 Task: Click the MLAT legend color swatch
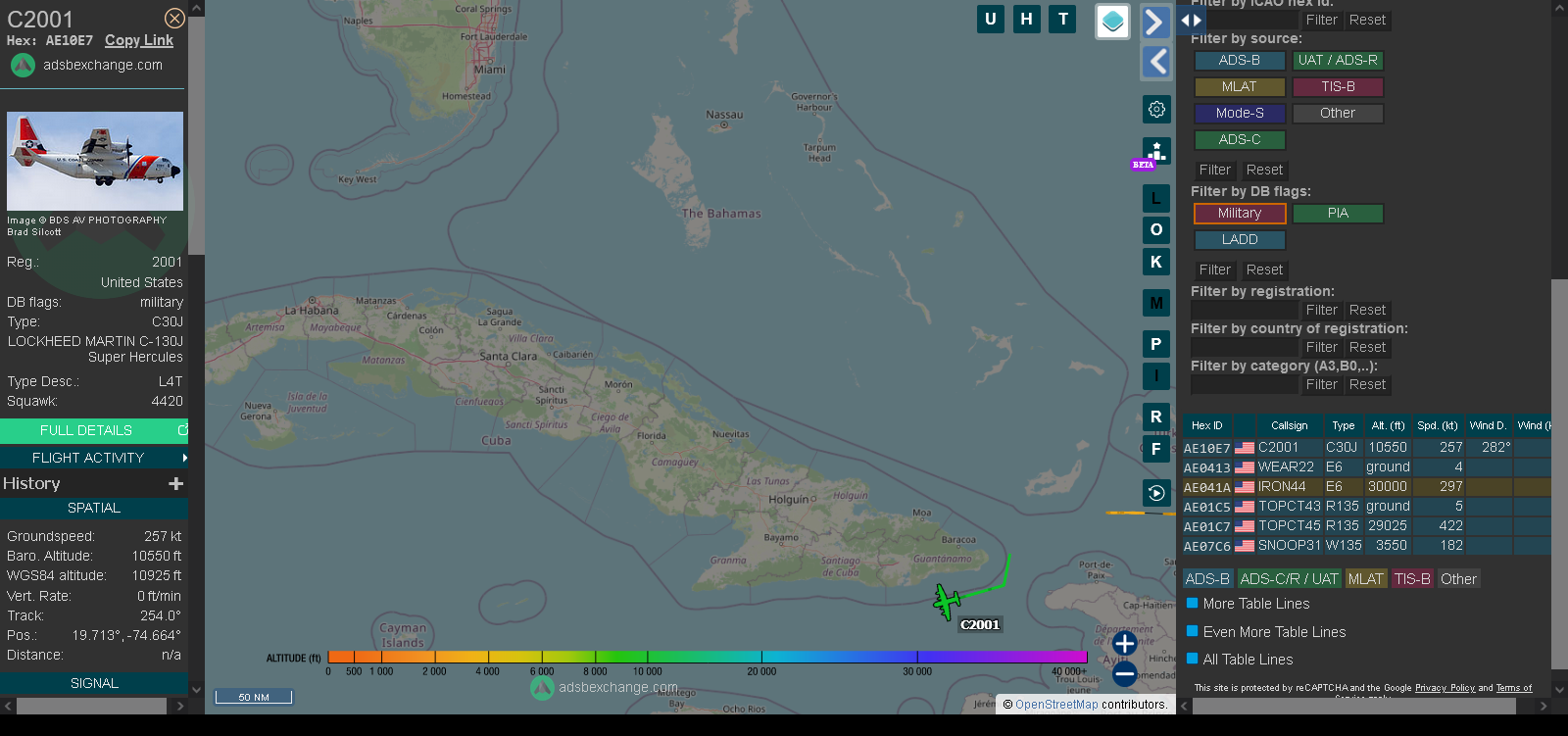[1365, 579]
